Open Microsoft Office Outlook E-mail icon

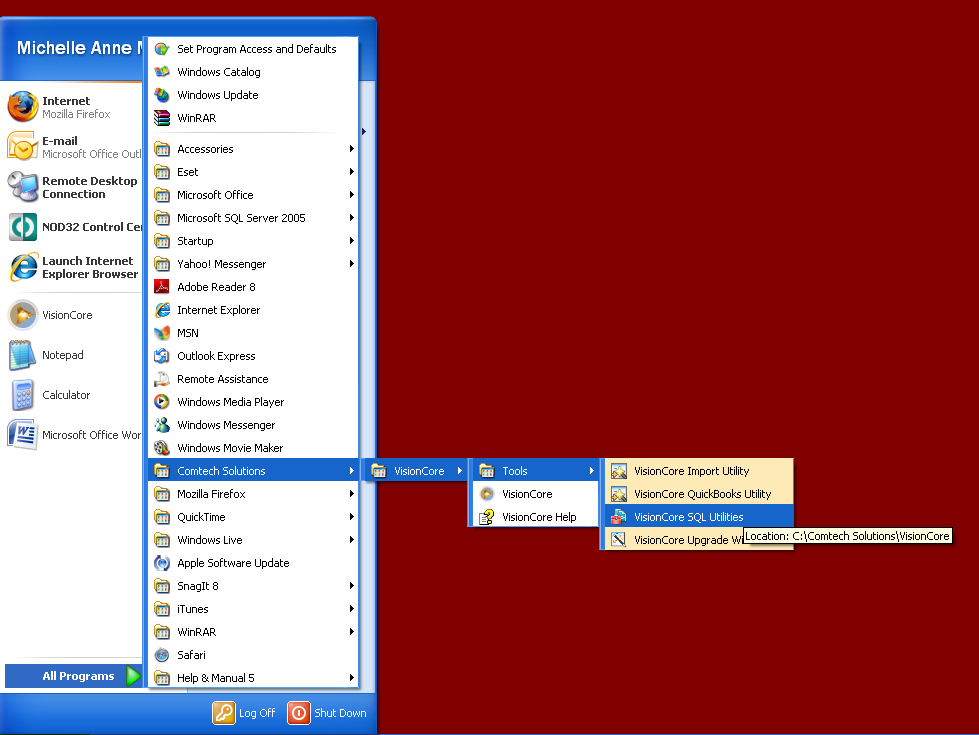click(22, 147)
